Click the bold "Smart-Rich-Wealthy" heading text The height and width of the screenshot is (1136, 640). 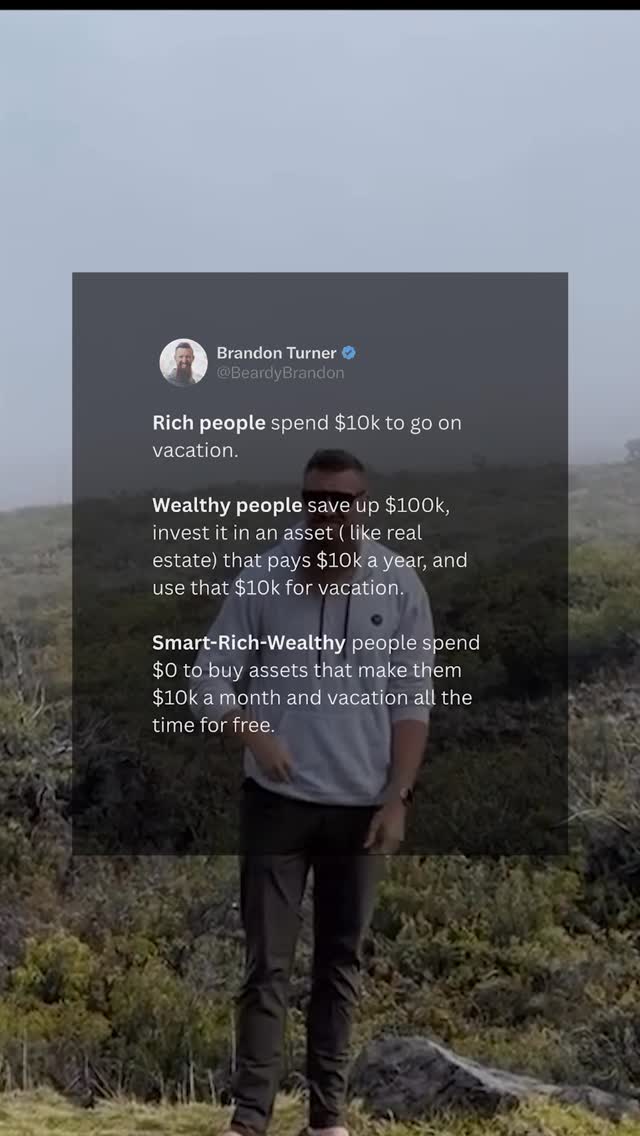[249, 643]
